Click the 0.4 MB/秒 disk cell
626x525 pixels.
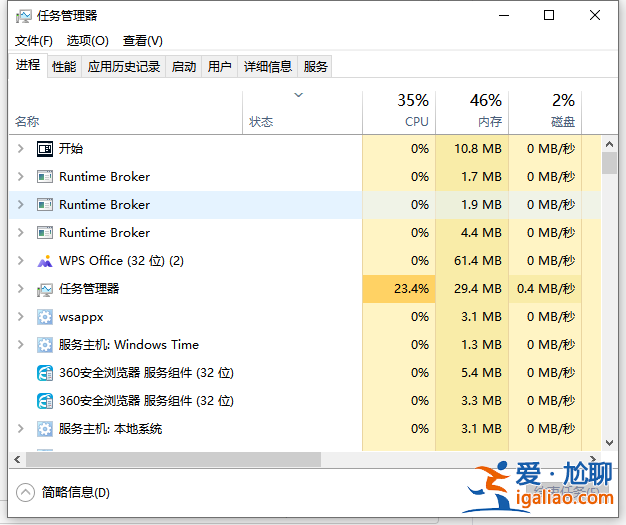click(x=545, y=289)
